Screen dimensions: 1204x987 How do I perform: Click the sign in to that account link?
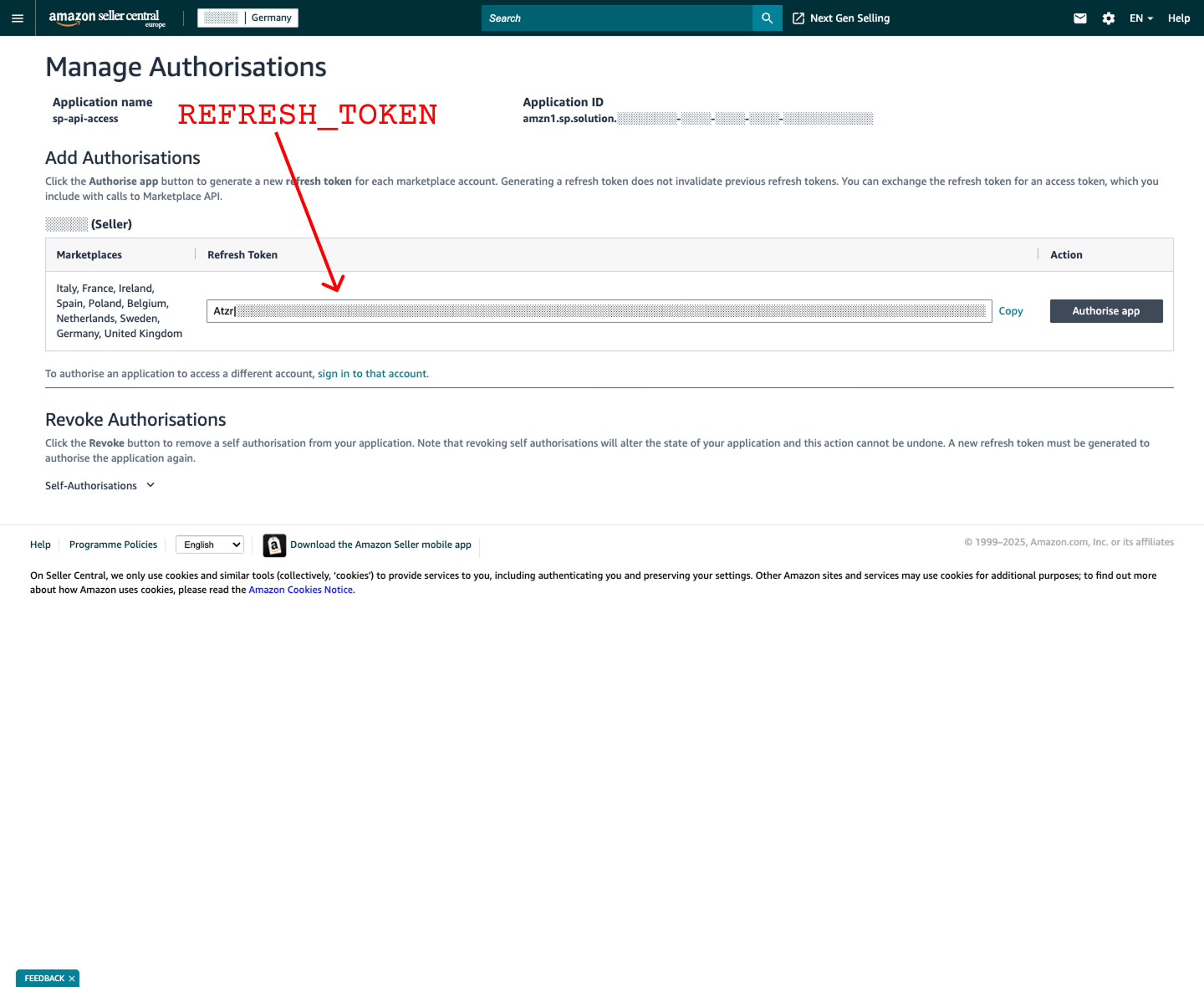click(372, 374)
